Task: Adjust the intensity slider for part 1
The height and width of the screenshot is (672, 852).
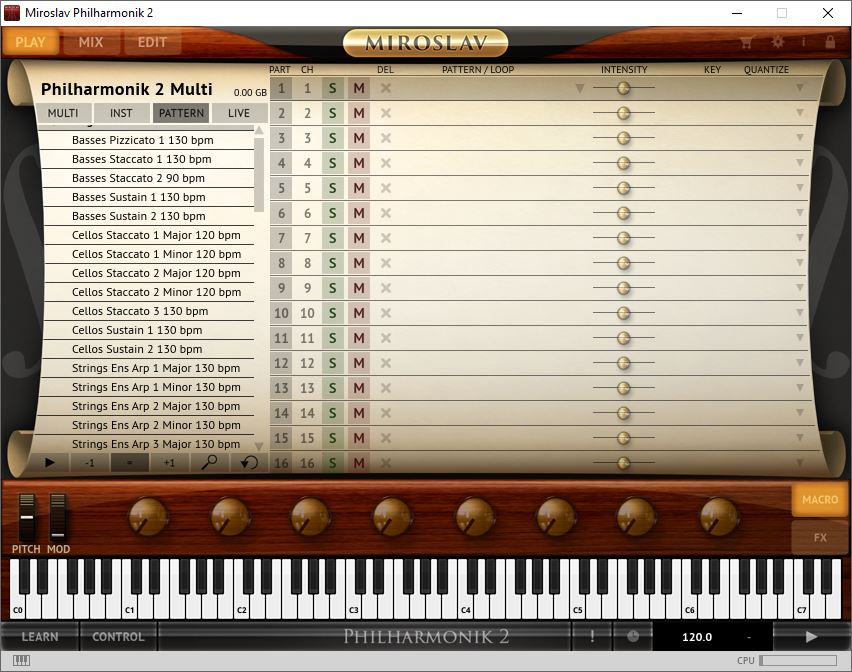Action: 624,88
